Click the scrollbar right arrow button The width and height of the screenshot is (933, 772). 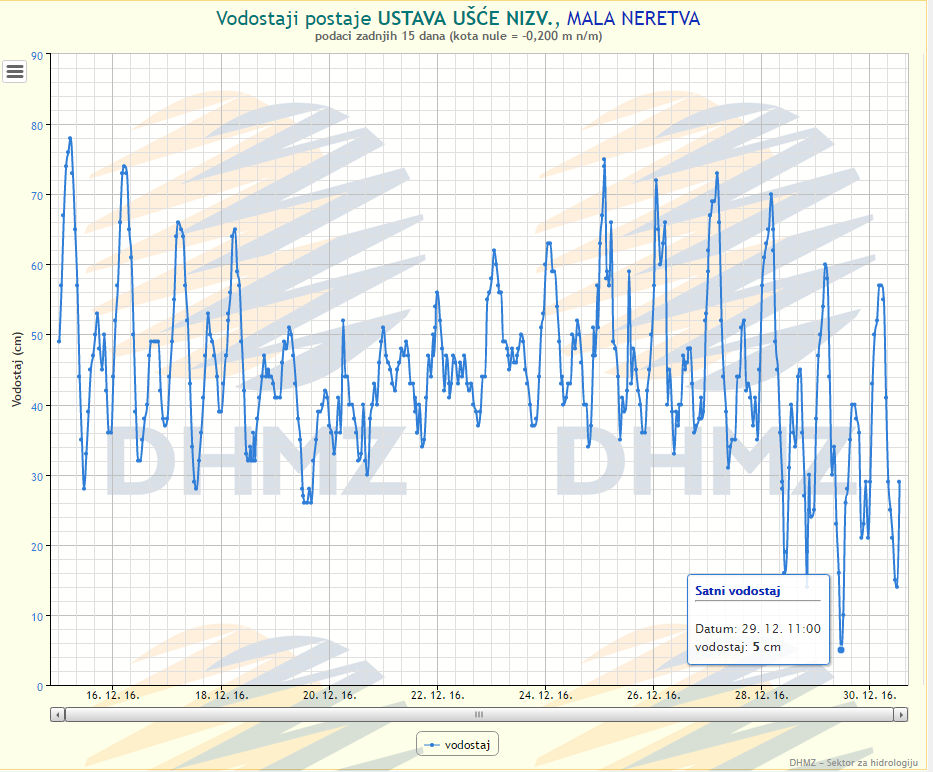(x=901, y=714)
